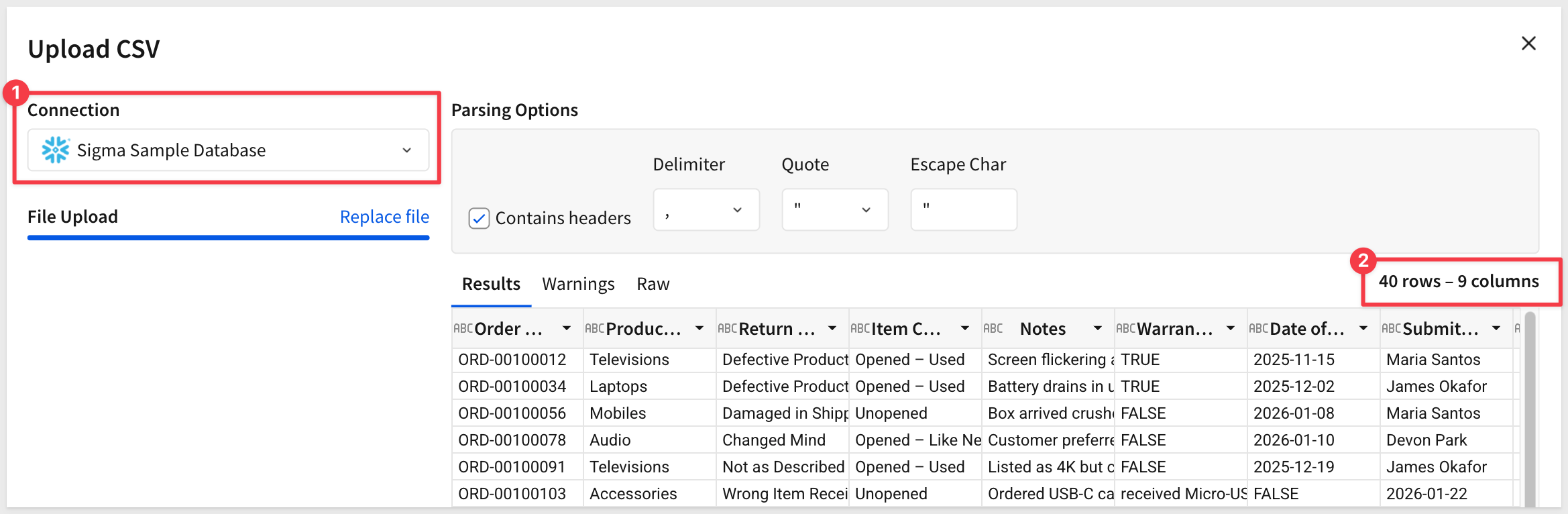Uncheck the Contains headers checkbox
Viewport: 1568px width, 514px height.
pos(479,218)
